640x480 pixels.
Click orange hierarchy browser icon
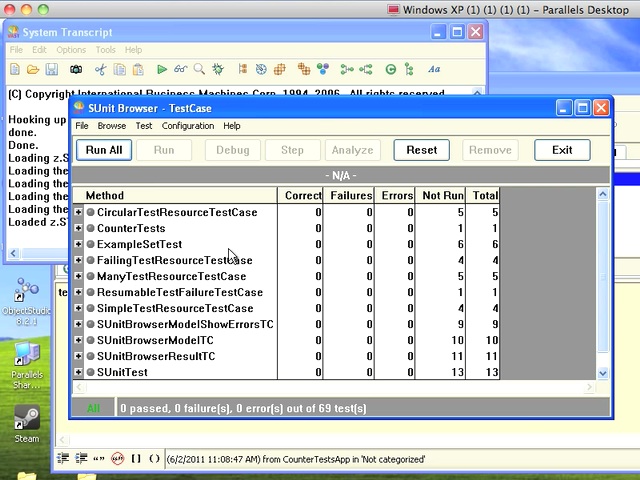[242, 69]
